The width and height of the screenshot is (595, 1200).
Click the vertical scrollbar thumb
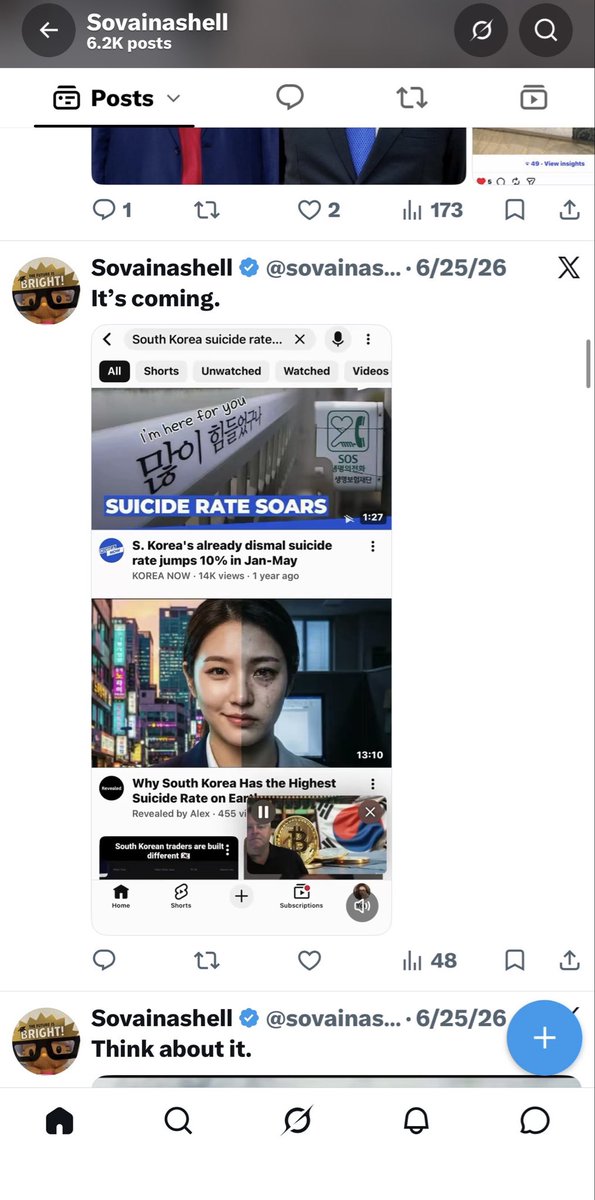click(588, 363)
